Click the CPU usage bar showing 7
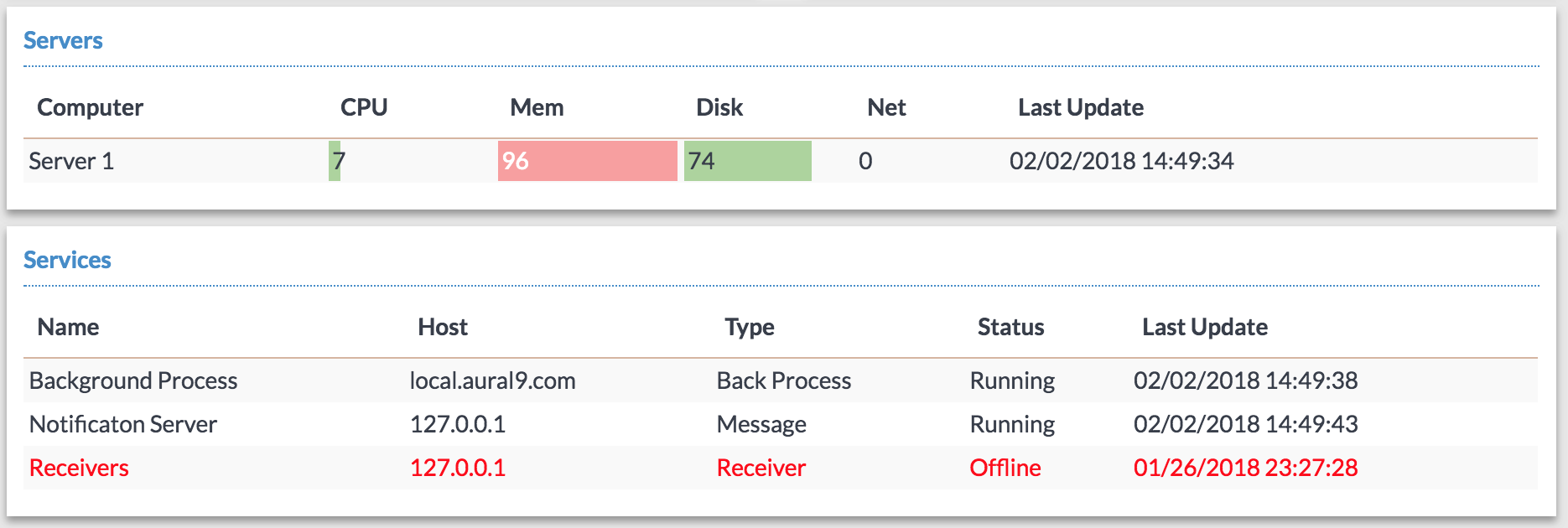The height and width of the screenshot is (528, 1568). (335, 161)
